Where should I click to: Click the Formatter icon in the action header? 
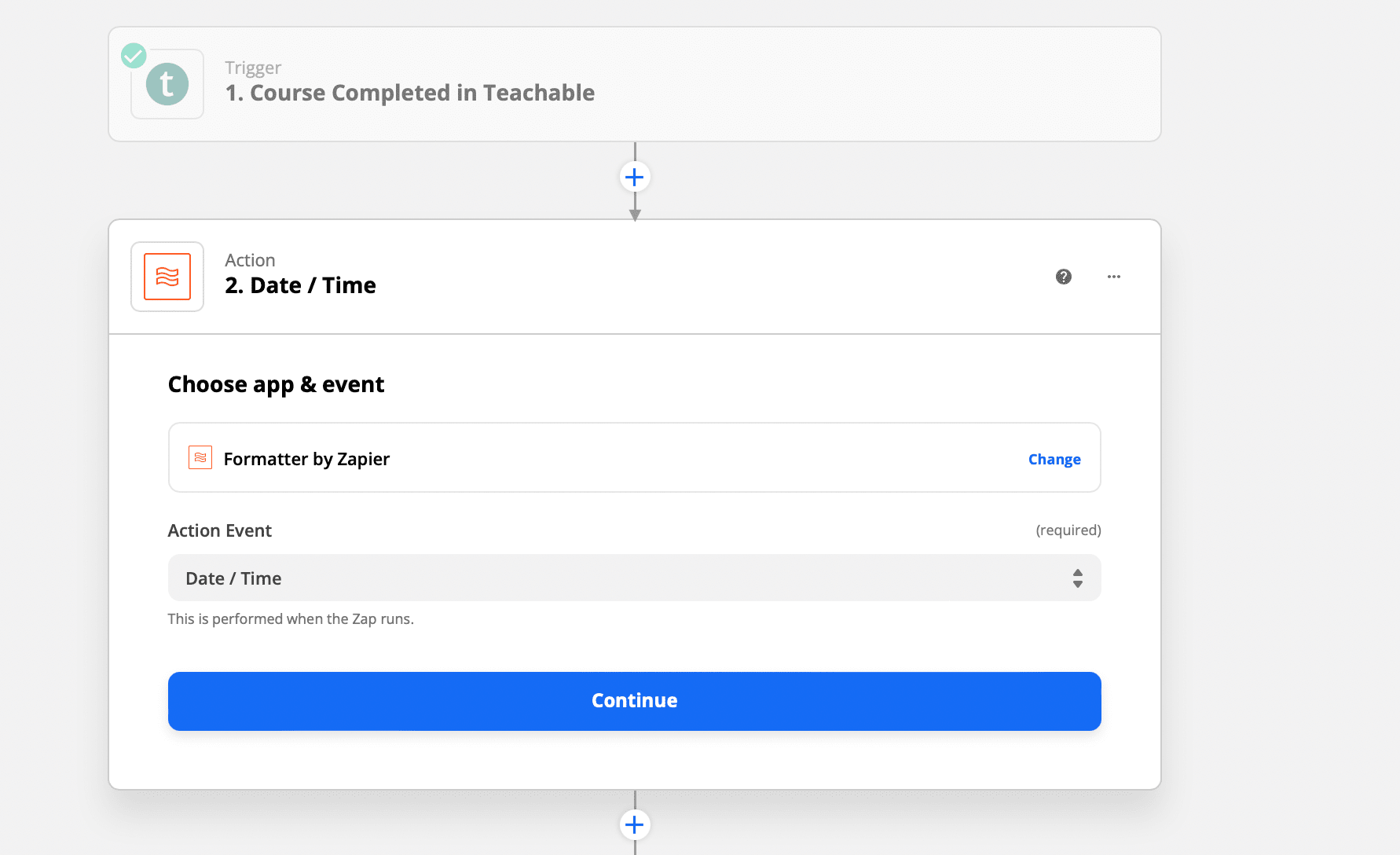[x=167, y=277]
